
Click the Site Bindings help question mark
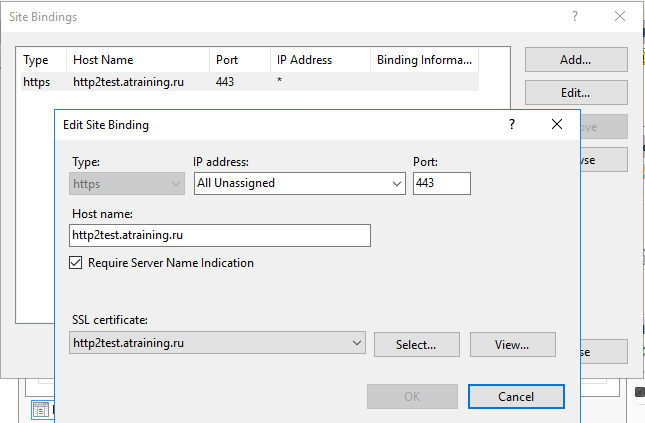[x=575, y=17]
